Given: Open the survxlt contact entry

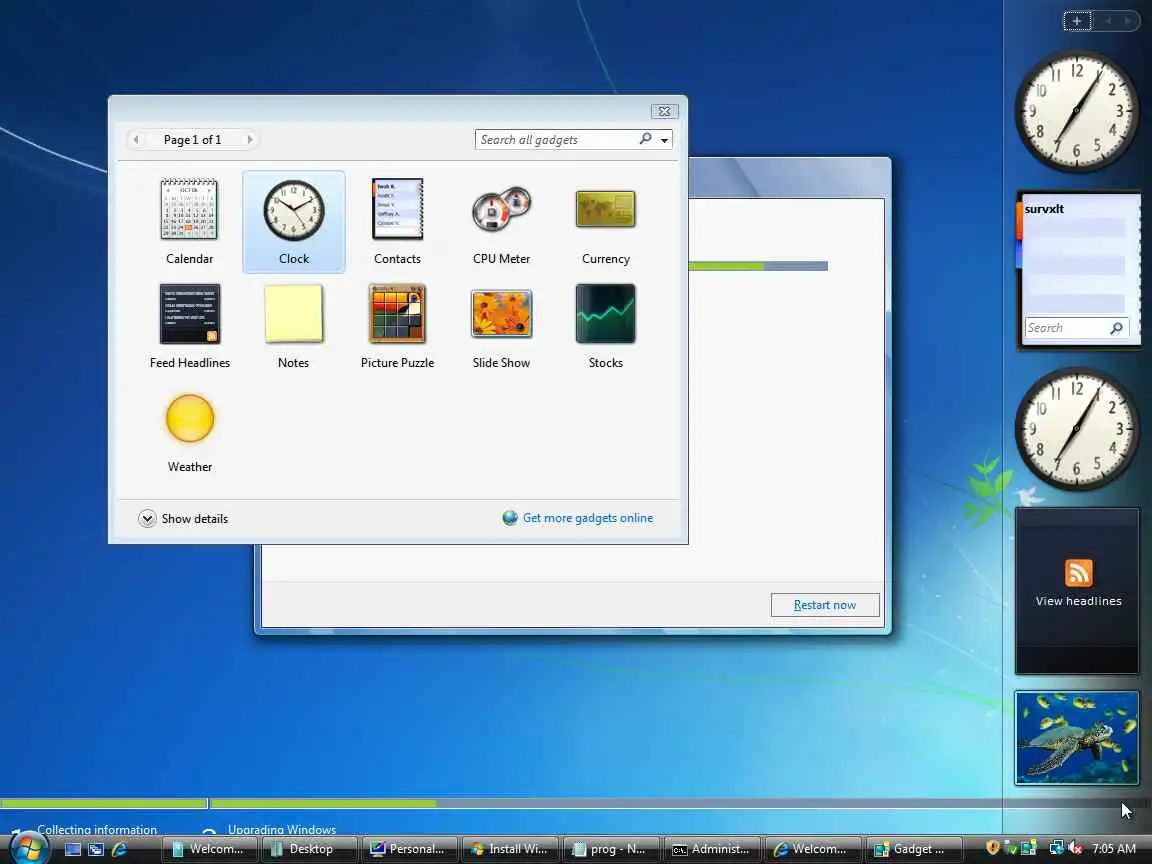Looking at the screenshot, I should [1044, 209].
